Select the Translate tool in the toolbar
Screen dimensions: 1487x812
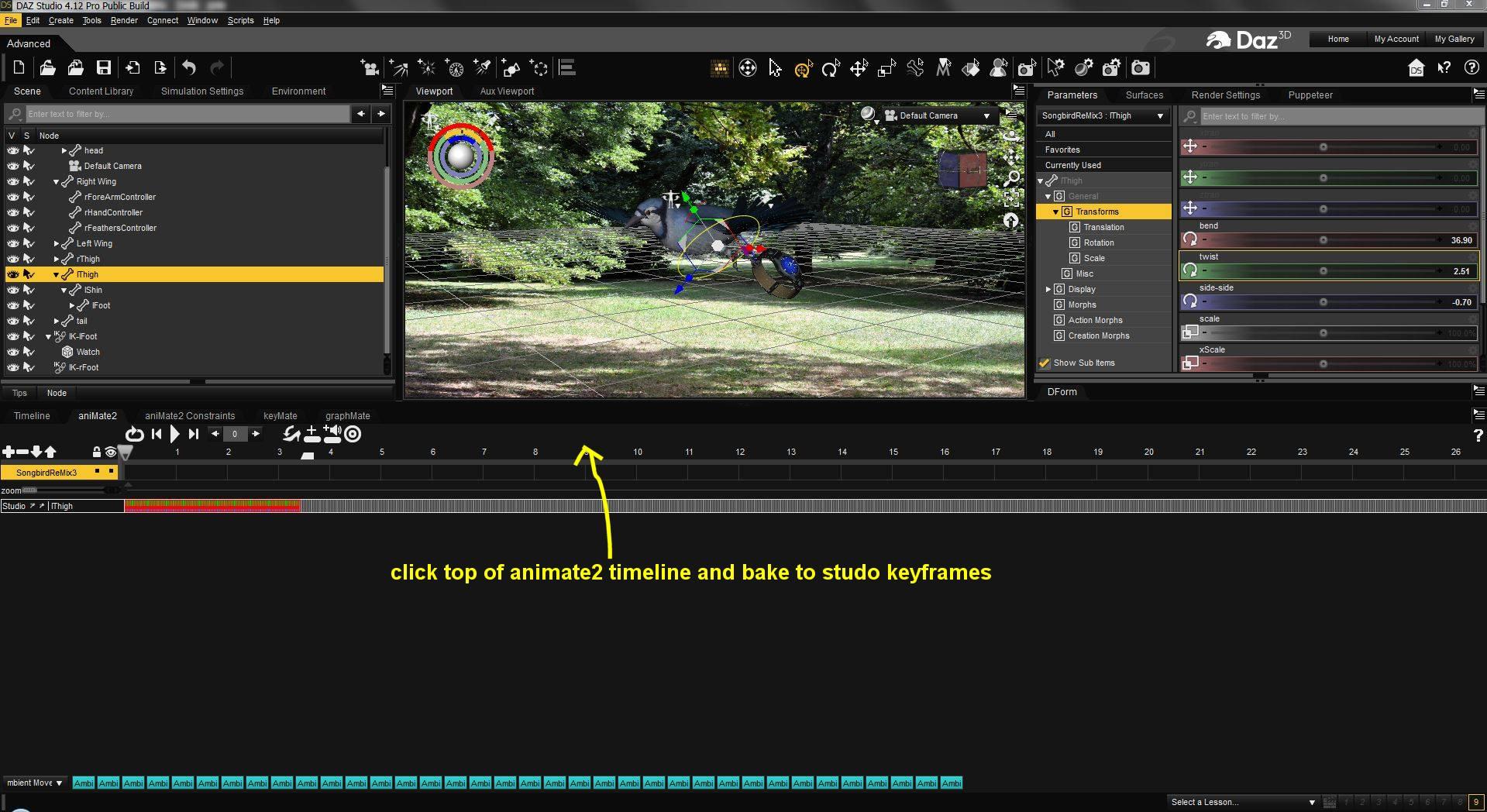(x=859, y=69)
